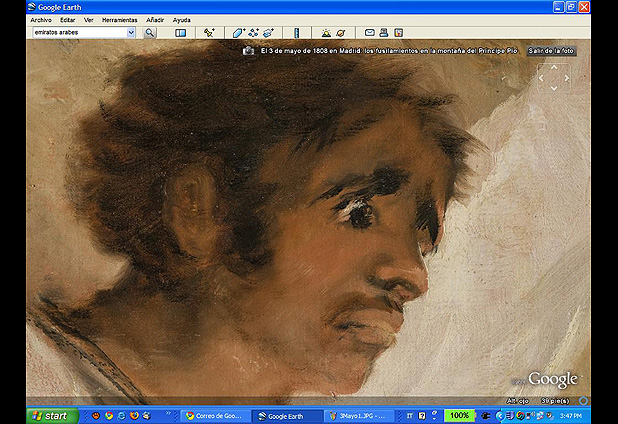Viewport: 618px width, 424px height.
Task: Click the email icon in toolbar
Action: click(x=369, y=33)
